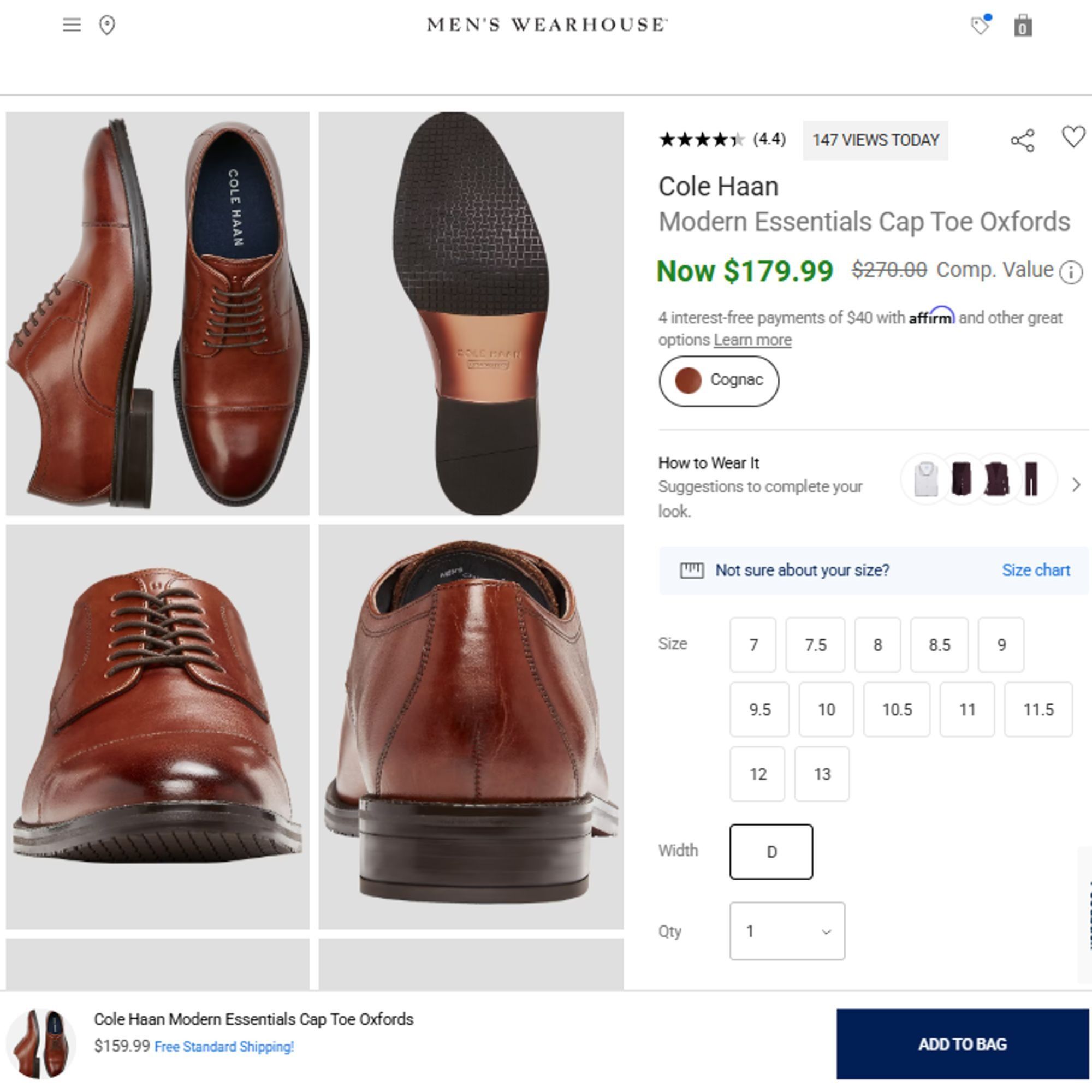Click the share icon
1092x1092 pixels.
[1023, 140]
